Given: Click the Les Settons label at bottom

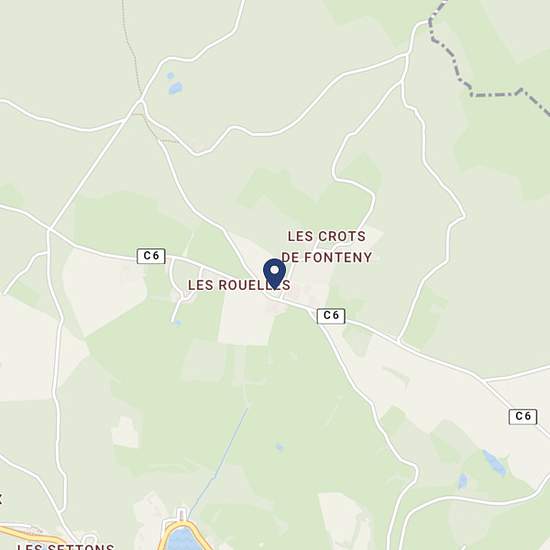Looking at the screenshot, I should (x=66, y=546).
